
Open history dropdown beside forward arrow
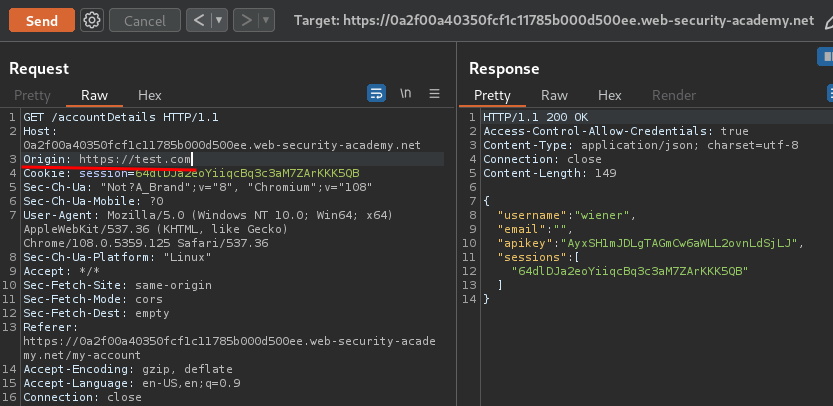click(x=267, y=21)
